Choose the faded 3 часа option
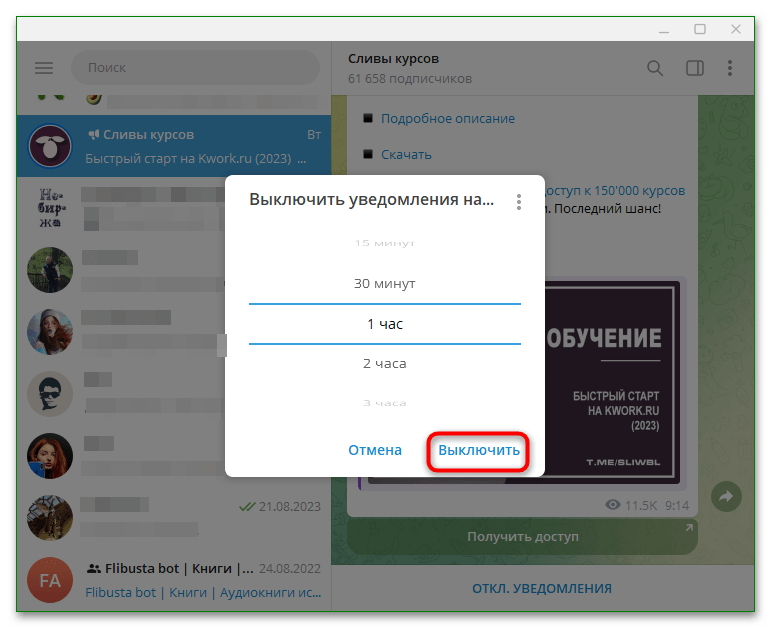 (385, 403)
